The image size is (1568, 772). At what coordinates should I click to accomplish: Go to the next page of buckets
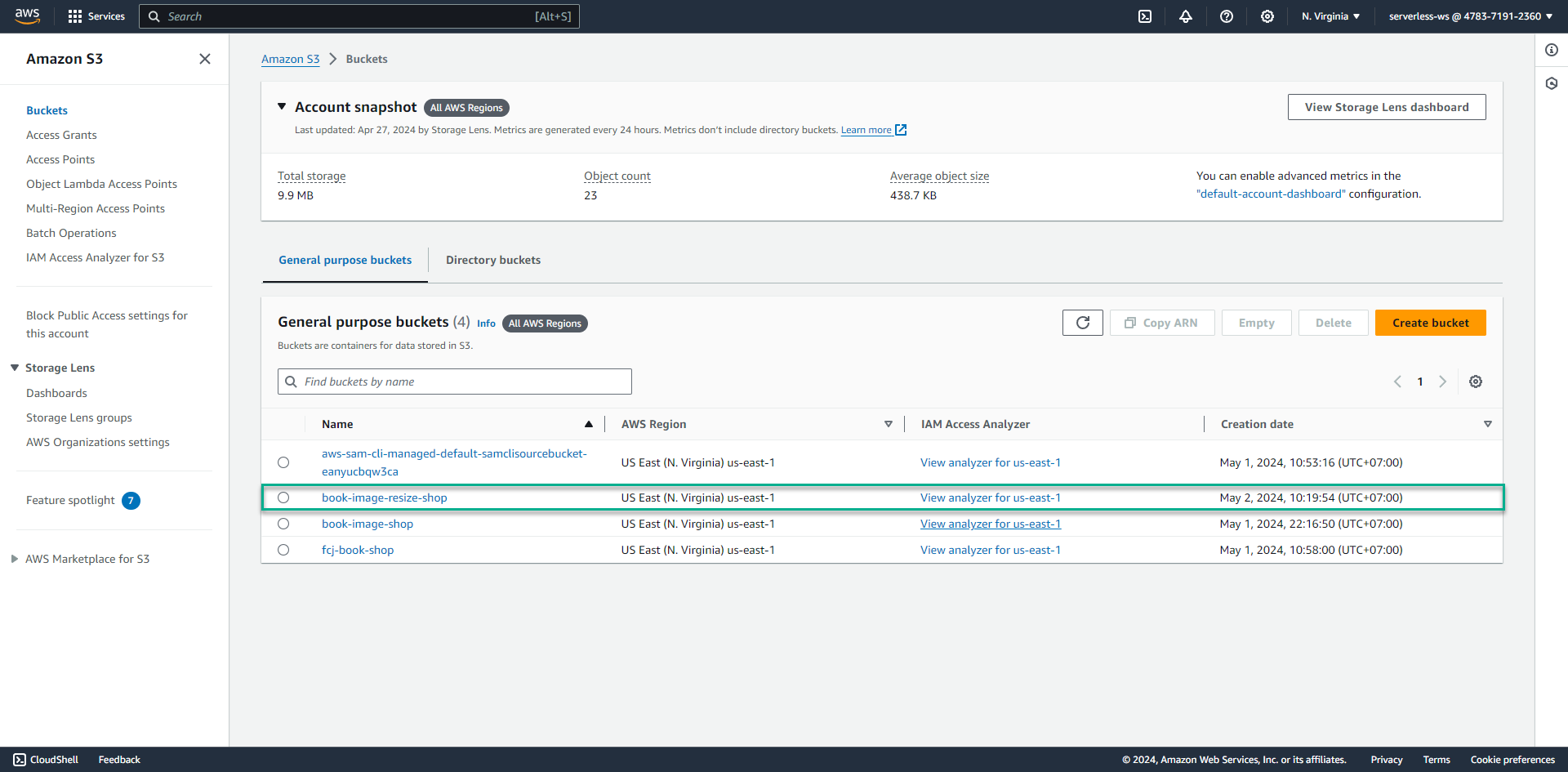1443,382
